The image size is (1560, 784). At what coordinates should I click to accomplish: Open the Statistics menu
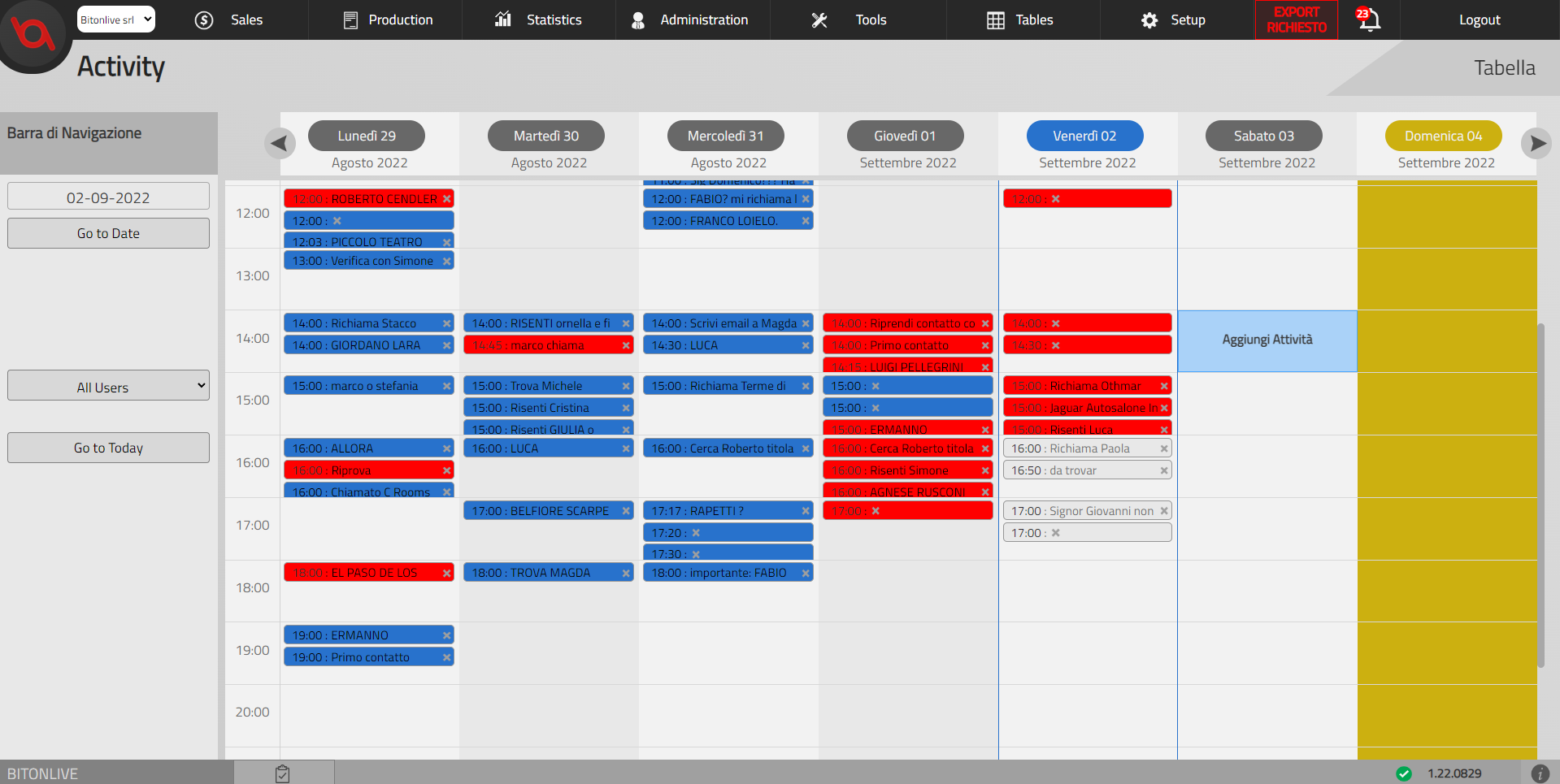point(538,19)
